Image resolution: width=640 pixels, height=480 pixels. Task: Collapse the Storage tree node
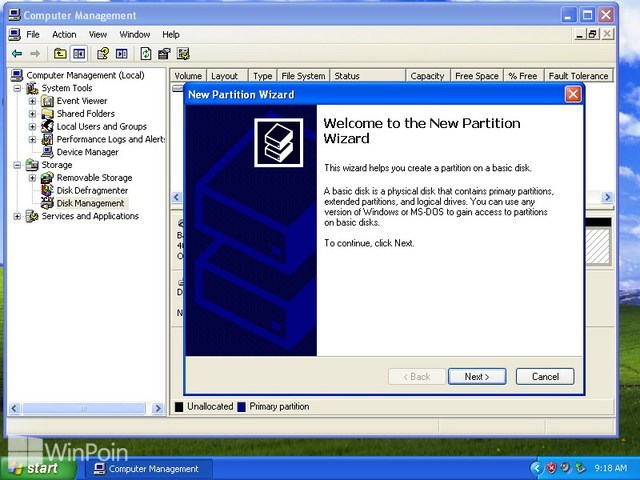tap(17, 165)
